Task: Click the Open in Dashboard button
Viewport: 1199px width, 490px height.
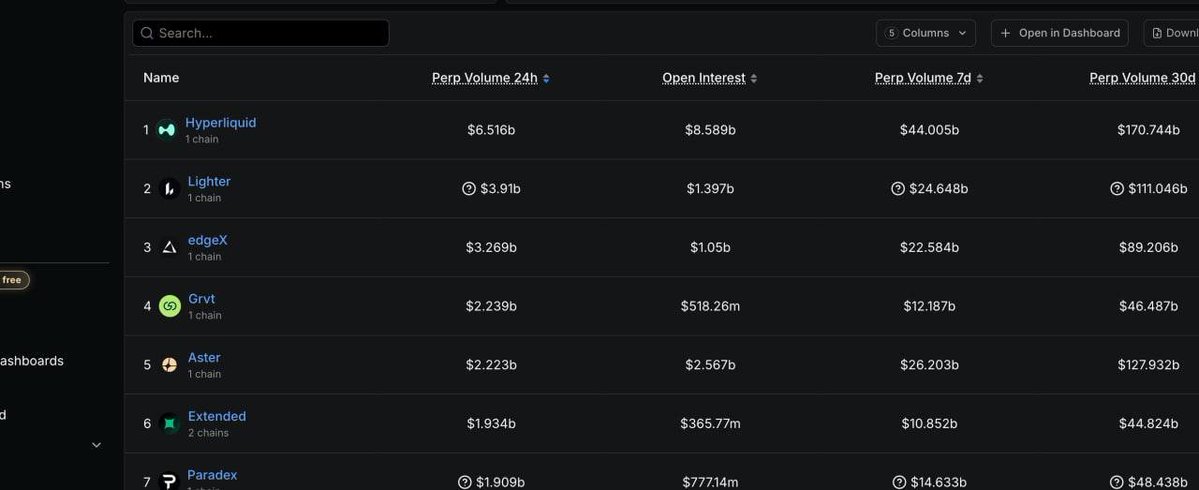Action: pyautogui.click(x=1059, y=33)
